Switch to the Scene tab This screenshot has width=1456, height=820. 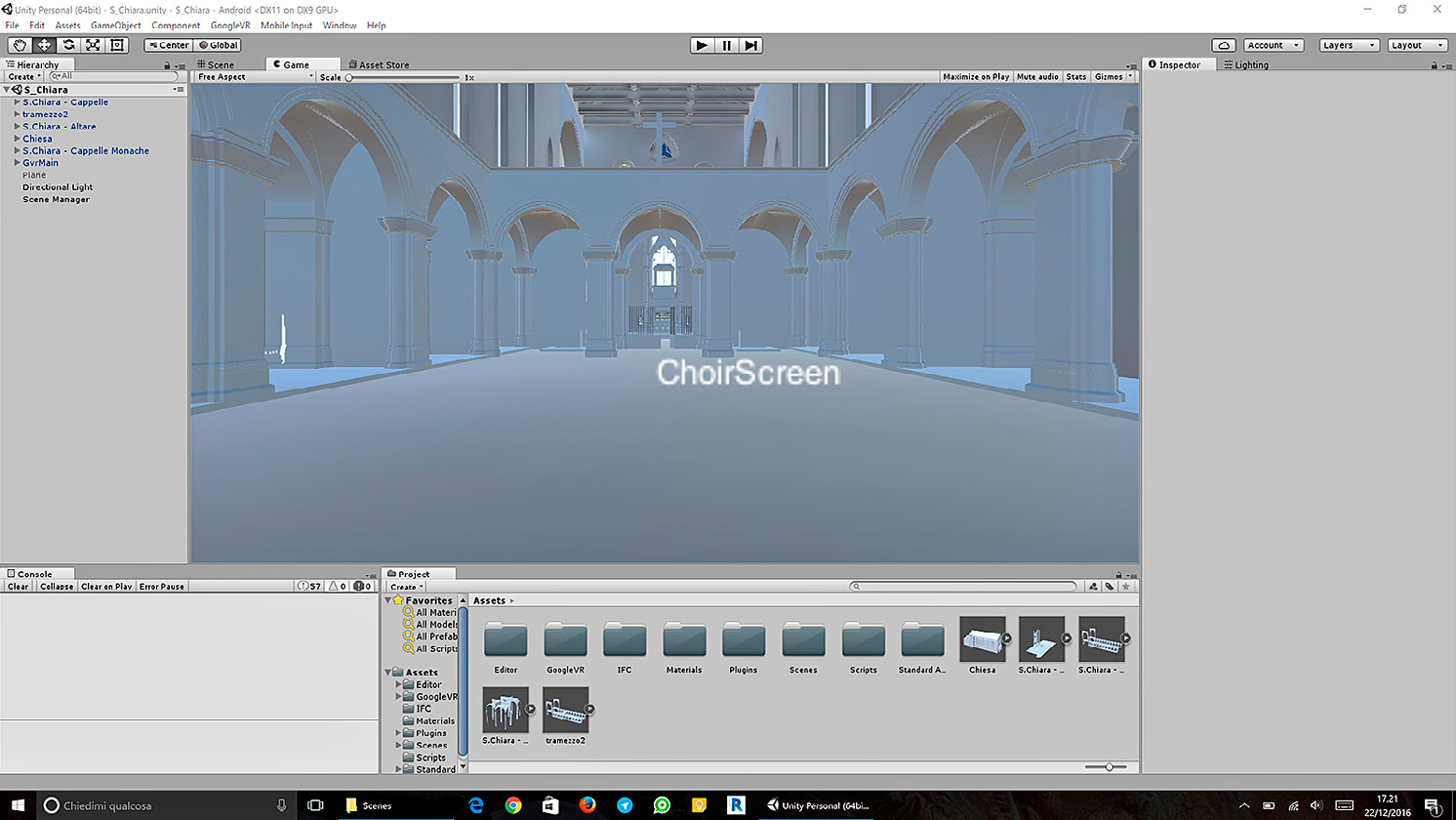[x=217, y=64]
